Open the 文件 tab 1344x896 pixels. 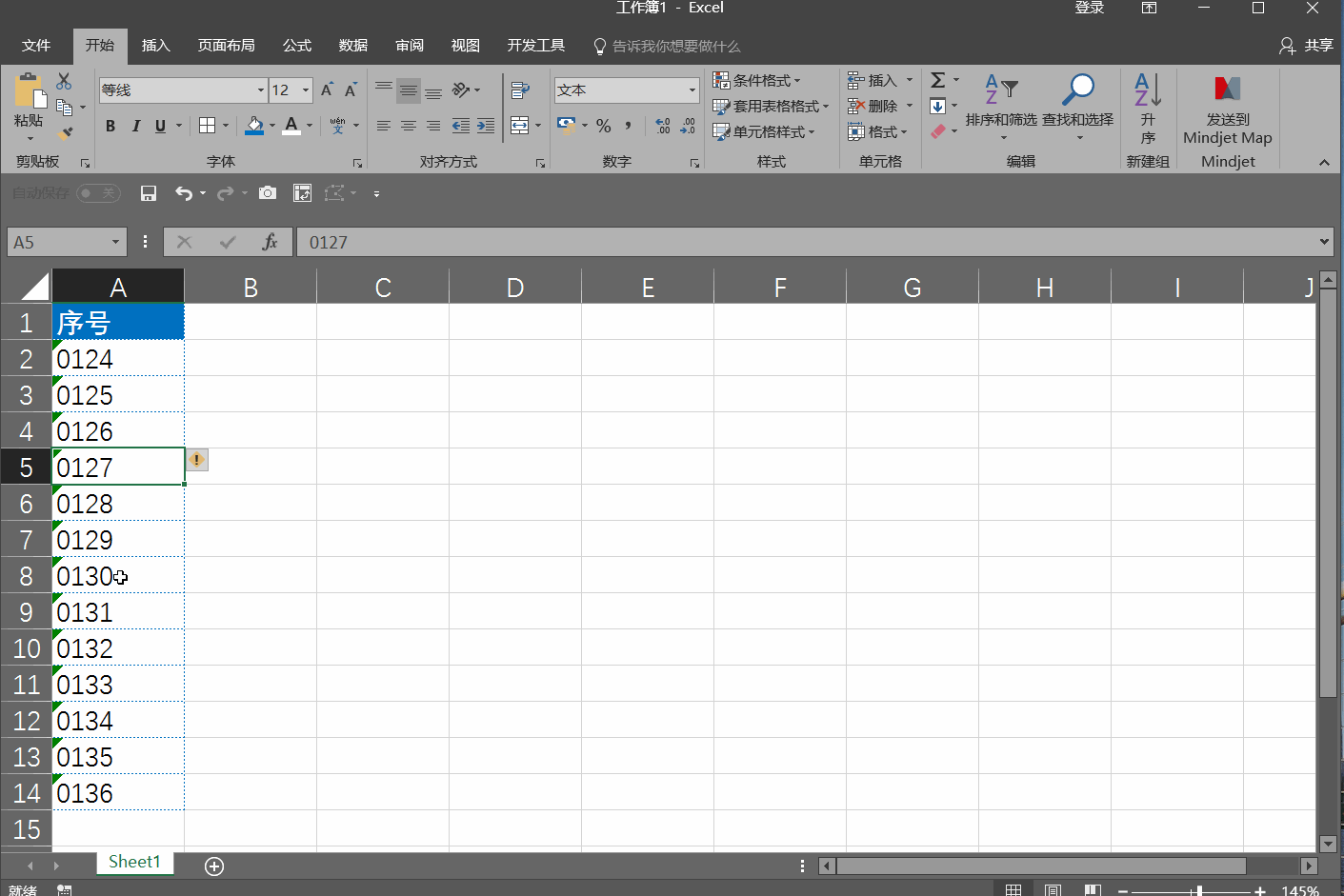pyautogui.click(x=36, y=46)
